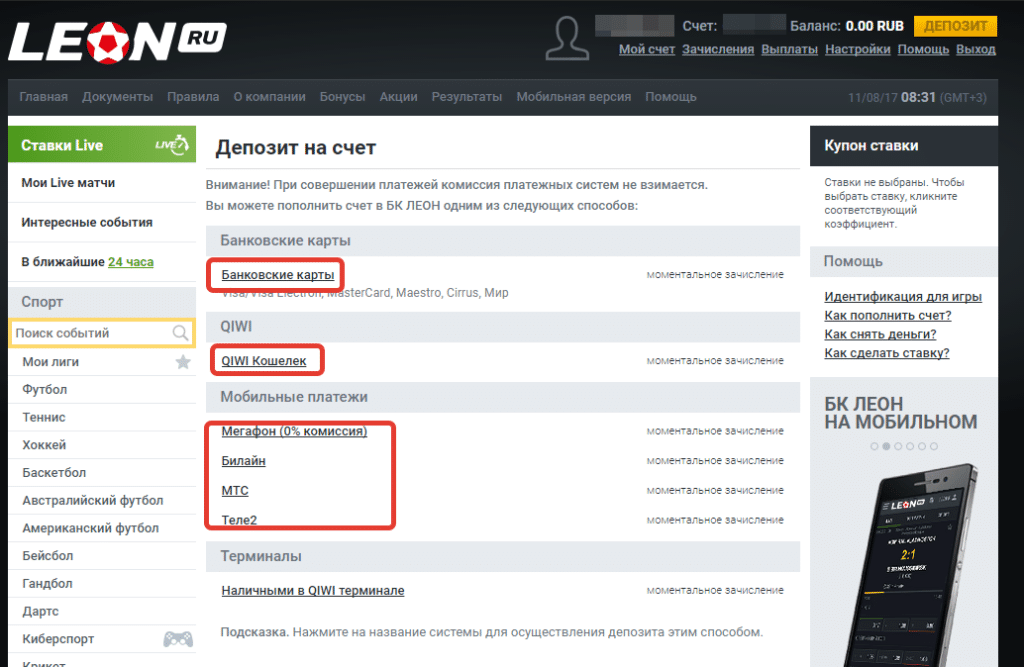Click Помощь in the navigation bar

[671, 97]
